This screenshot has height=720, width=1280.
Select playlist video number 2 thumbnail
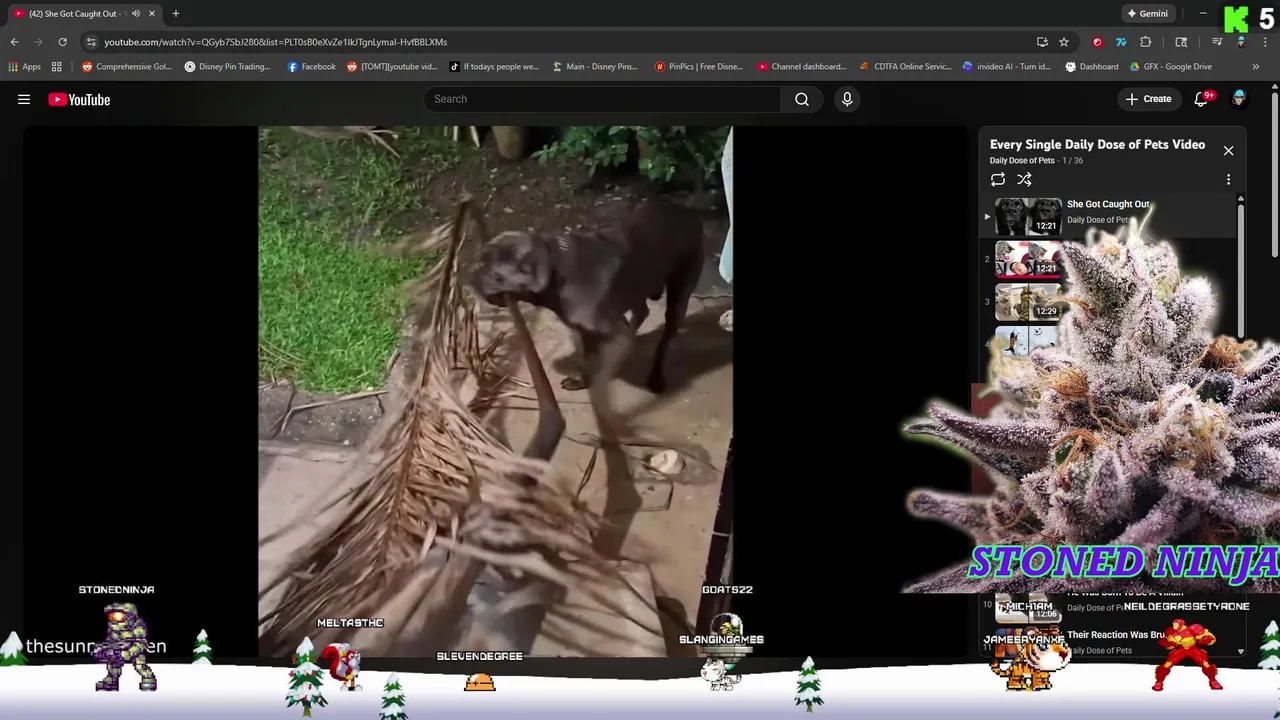[1028, 259]
